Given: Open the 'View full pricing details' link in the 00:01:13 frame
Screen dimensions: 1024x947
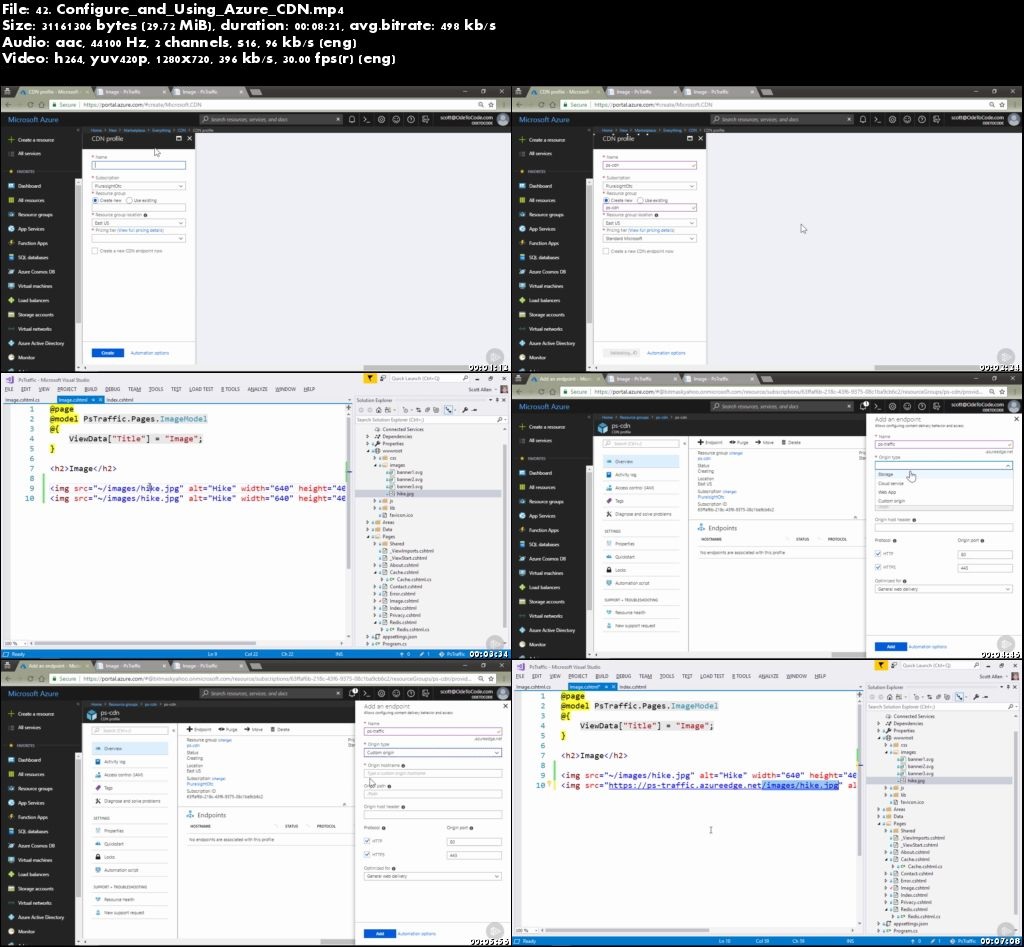Looking at the screenshot, I should coord(140,231).
